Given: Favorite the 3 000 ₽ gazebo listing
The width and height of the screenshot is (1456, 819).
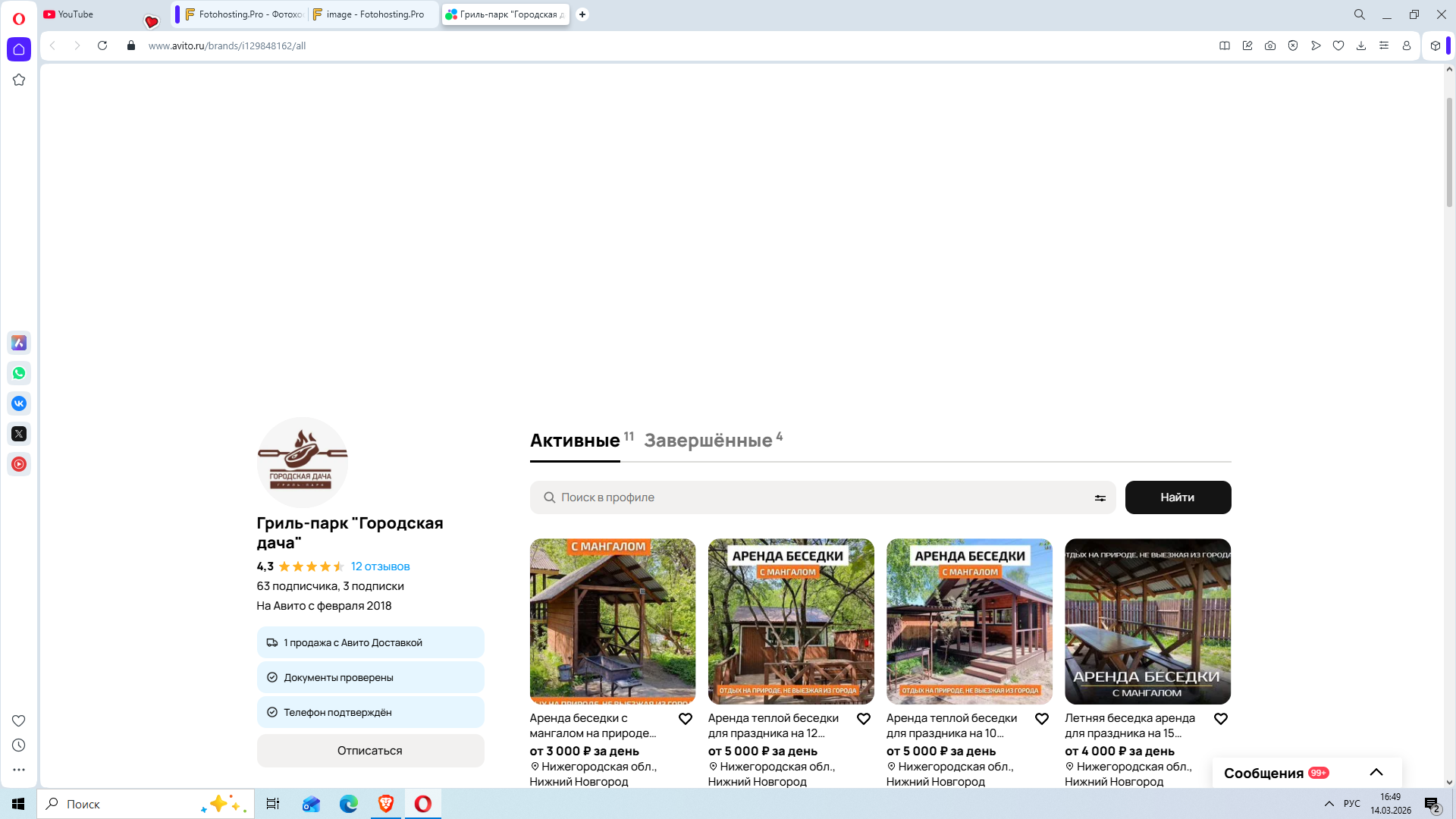Looking at the screenshot, I should pos(685,719).
